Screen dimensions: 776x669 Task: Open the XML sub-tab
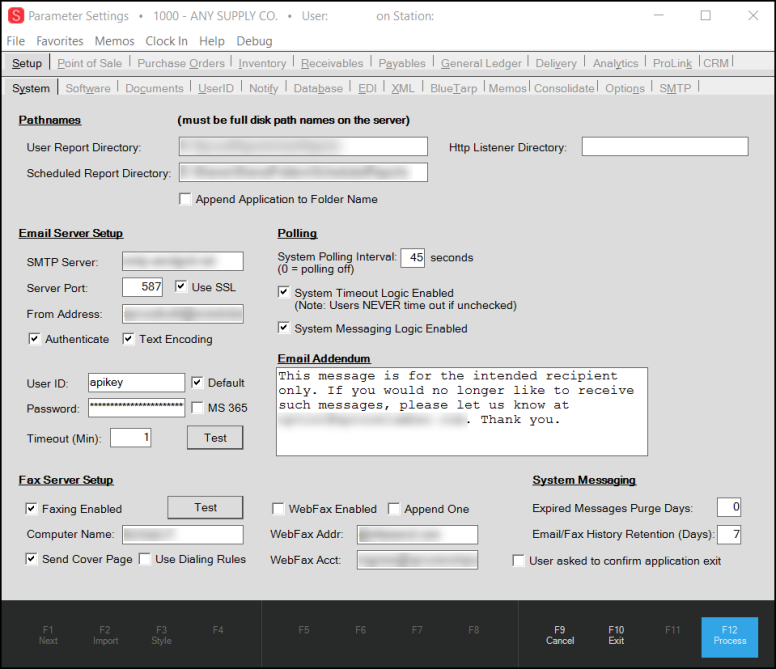[x=403, y=88]
